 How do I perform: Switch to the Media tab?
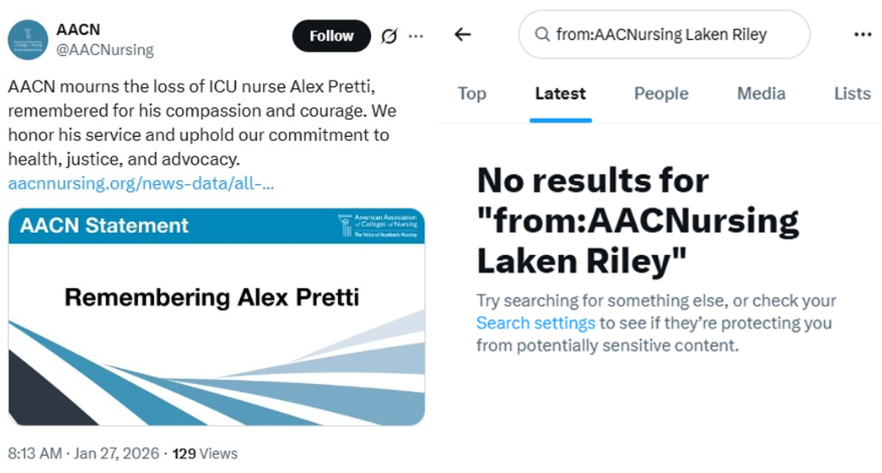[761, 94]
